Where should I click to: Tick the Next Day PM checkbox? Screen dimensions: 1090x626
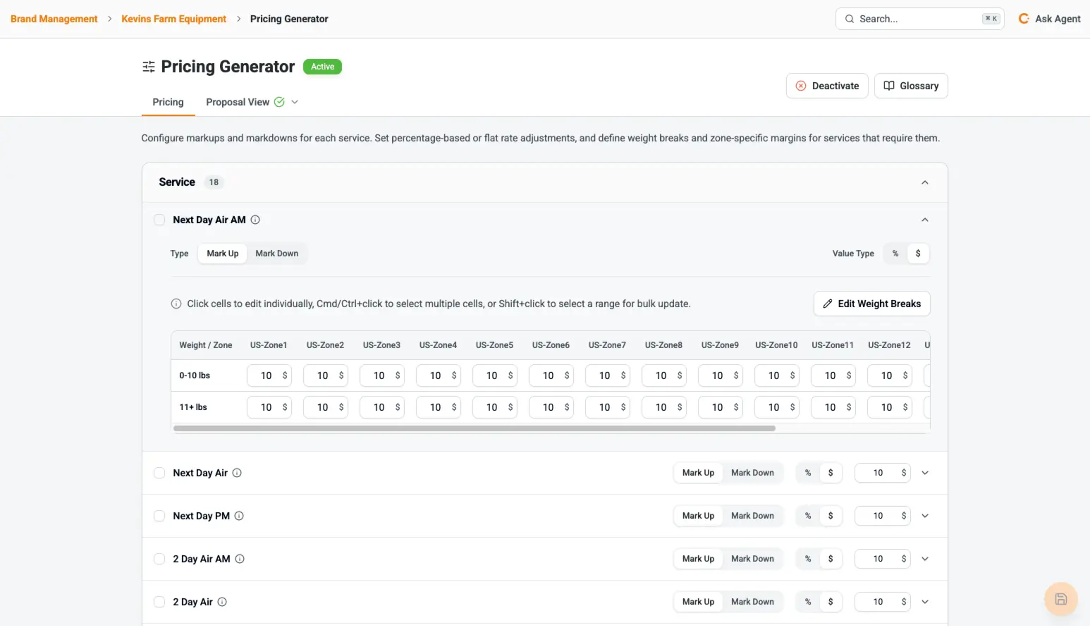click(160, 516)
